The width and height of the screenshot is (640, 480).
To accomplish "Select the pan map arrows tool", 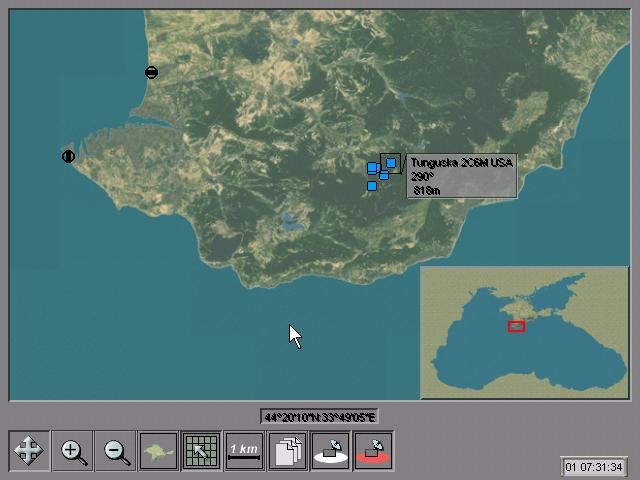I will [x=28, y=451].
